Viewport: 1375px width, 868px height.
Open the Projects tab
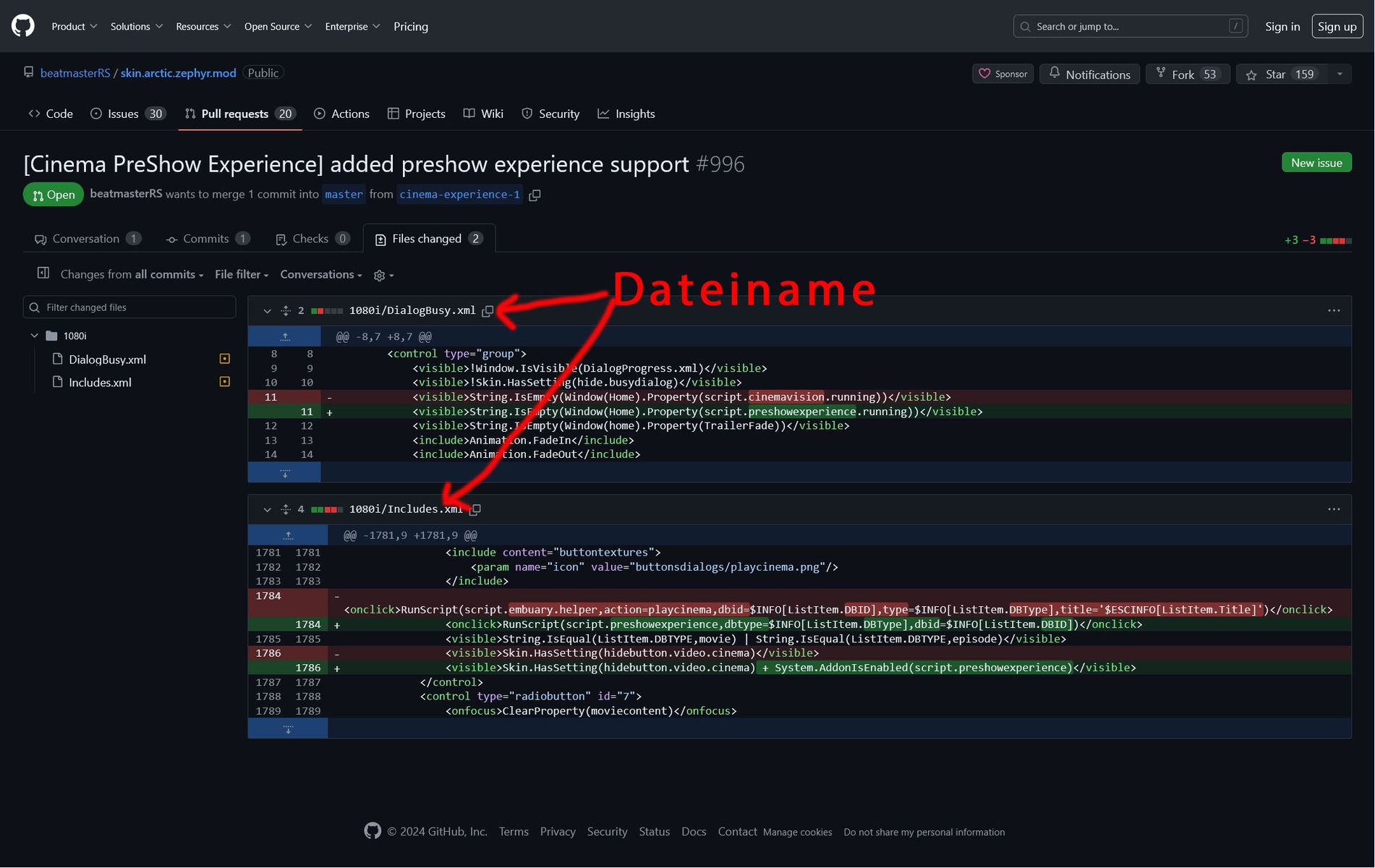coord(417,114)
